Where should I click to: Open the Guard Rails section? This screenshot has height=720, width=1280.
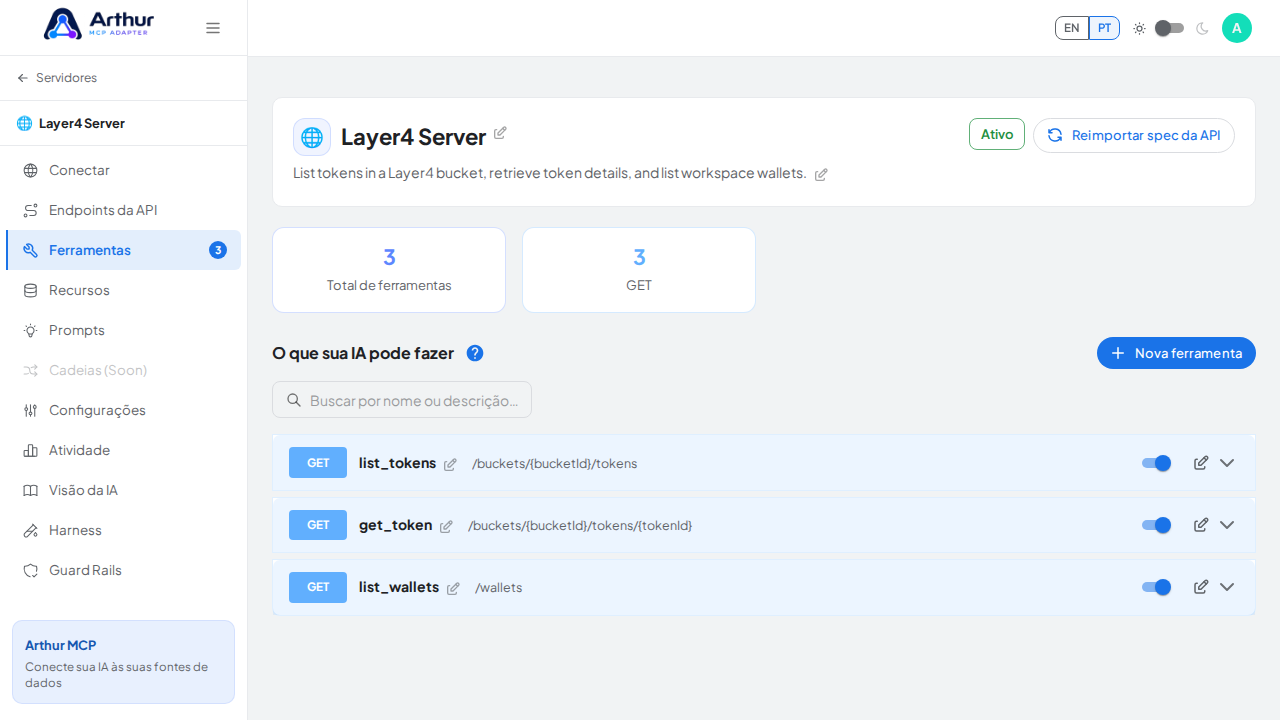123,570
